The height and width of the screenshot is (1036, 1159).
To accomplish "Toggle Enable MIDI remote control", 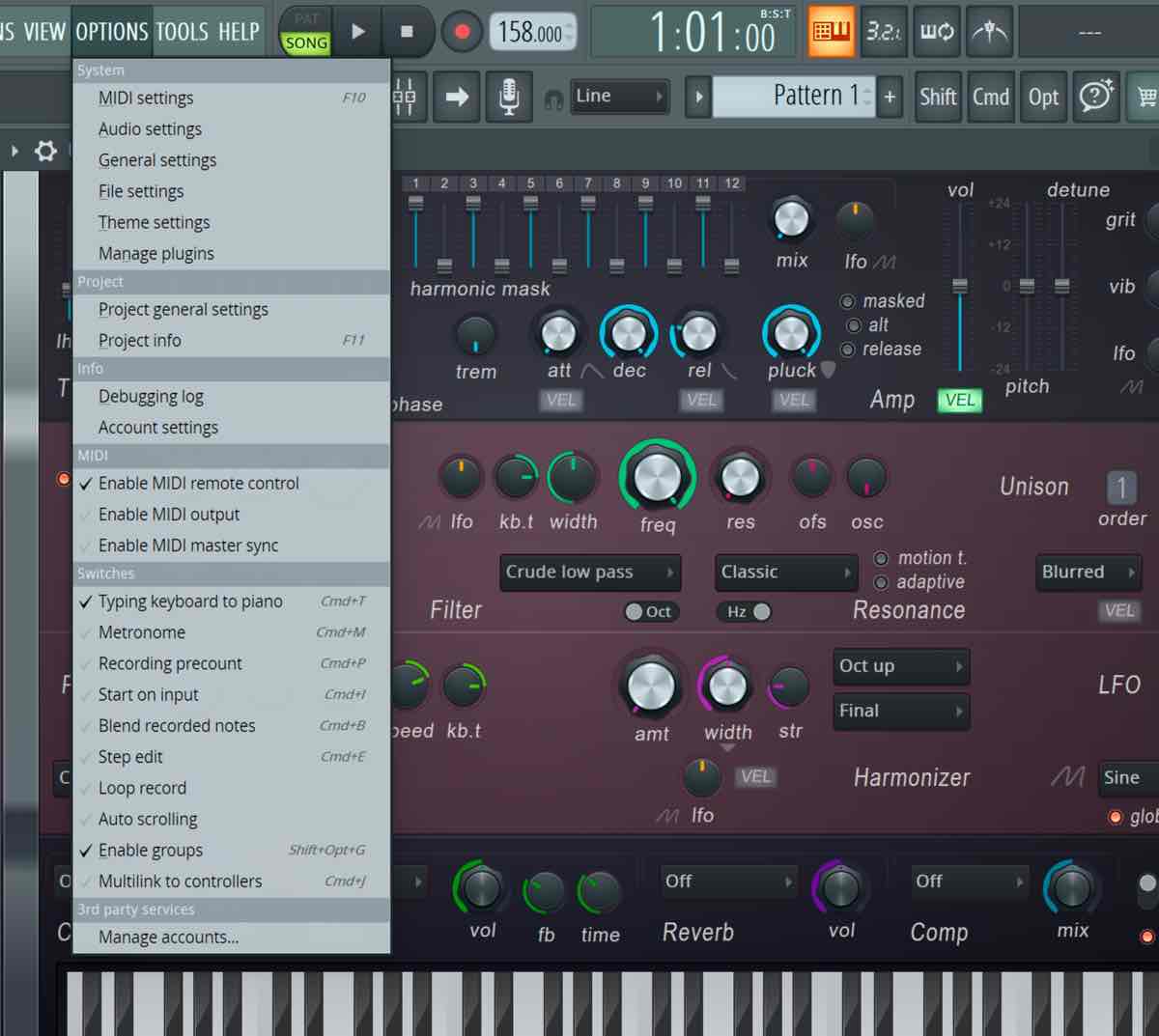I will coord(231,483).
